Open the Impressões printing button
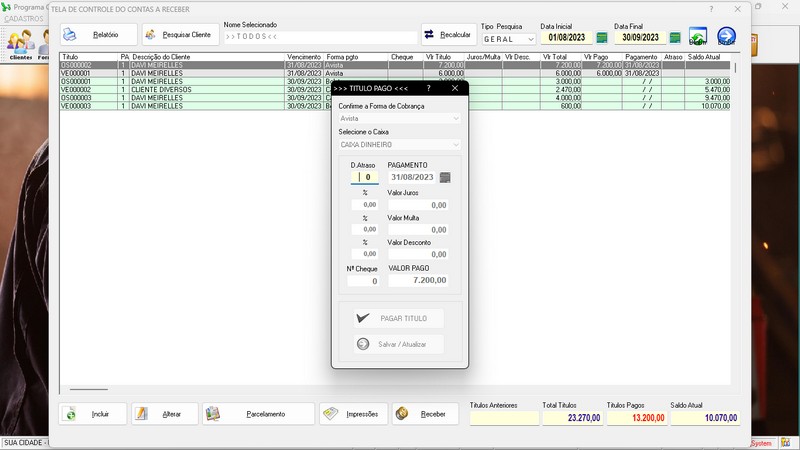Viewport: 800px width, 450px height. (354, 414)
